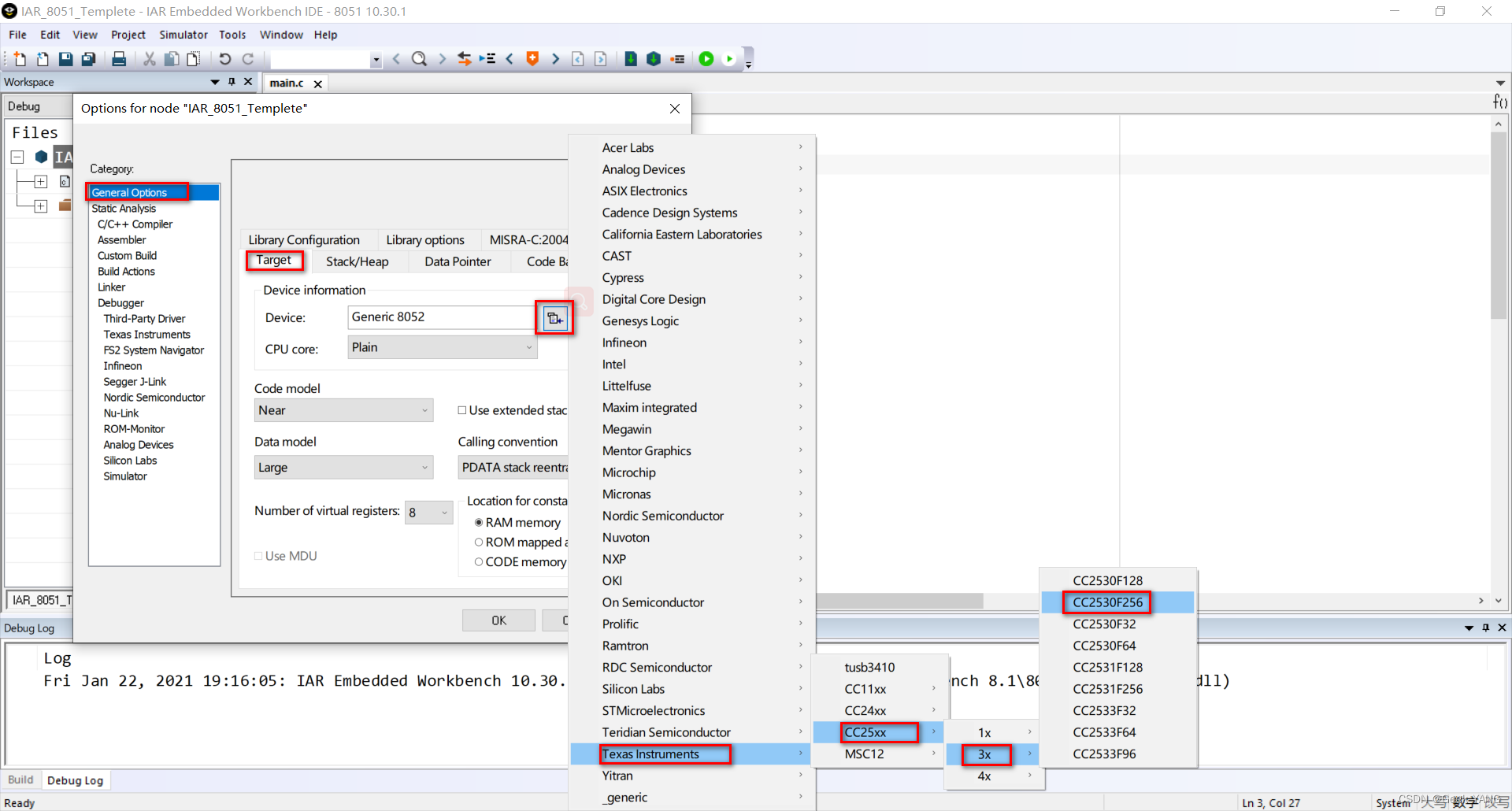The image size is (1512, 811).
Task: Toggle bookmark with the orange shield icon
Action: pyautogui.click(x=532, y=59)
